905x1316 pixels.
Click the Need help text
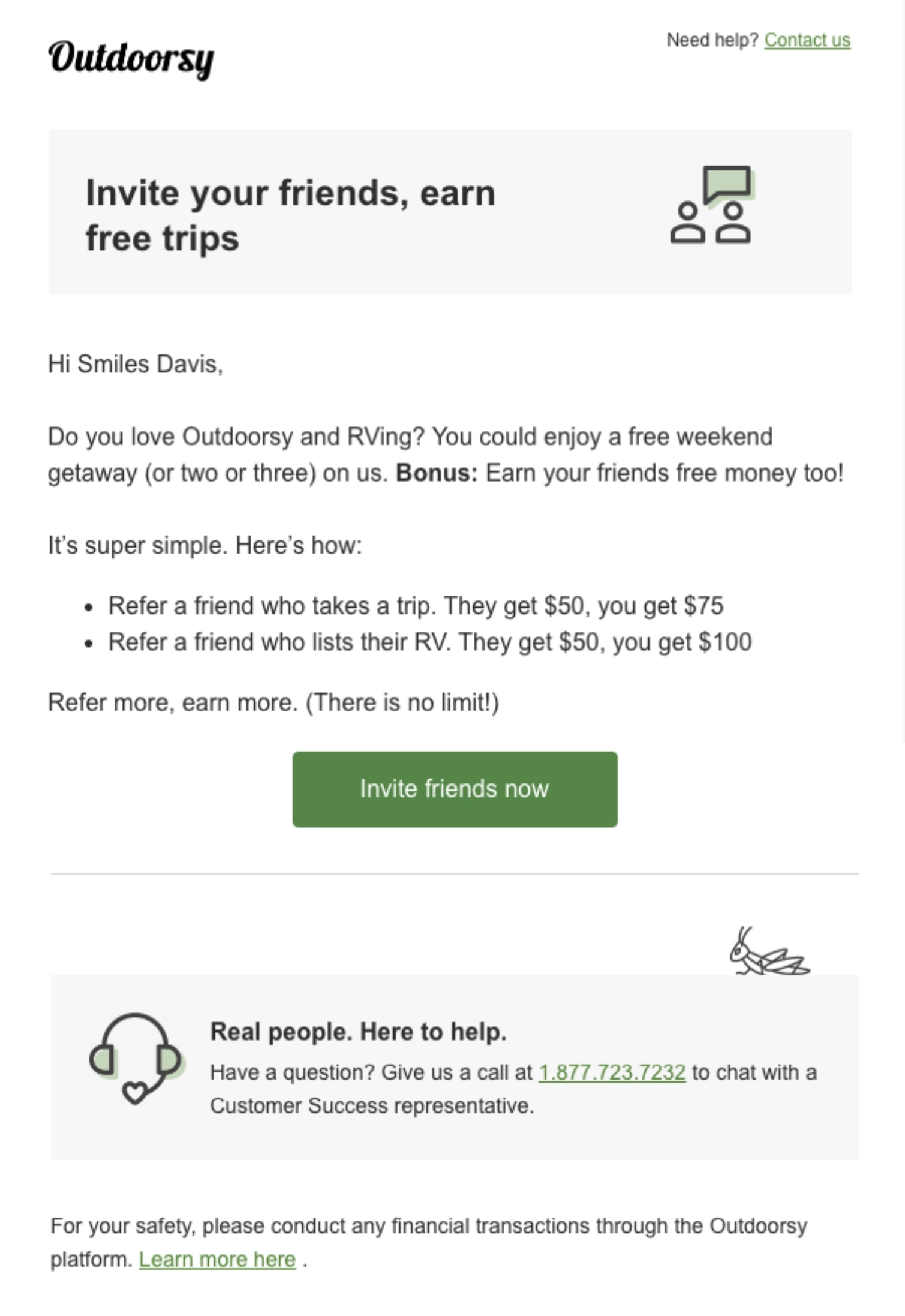click(711, 40)
